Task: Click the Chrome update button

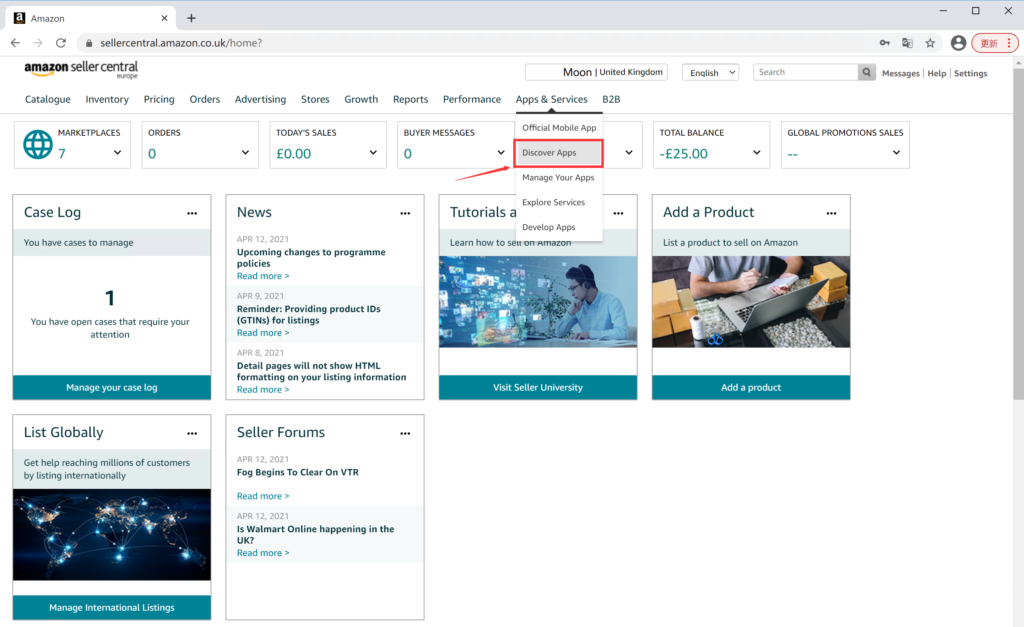Action: (x=994, y=43)
